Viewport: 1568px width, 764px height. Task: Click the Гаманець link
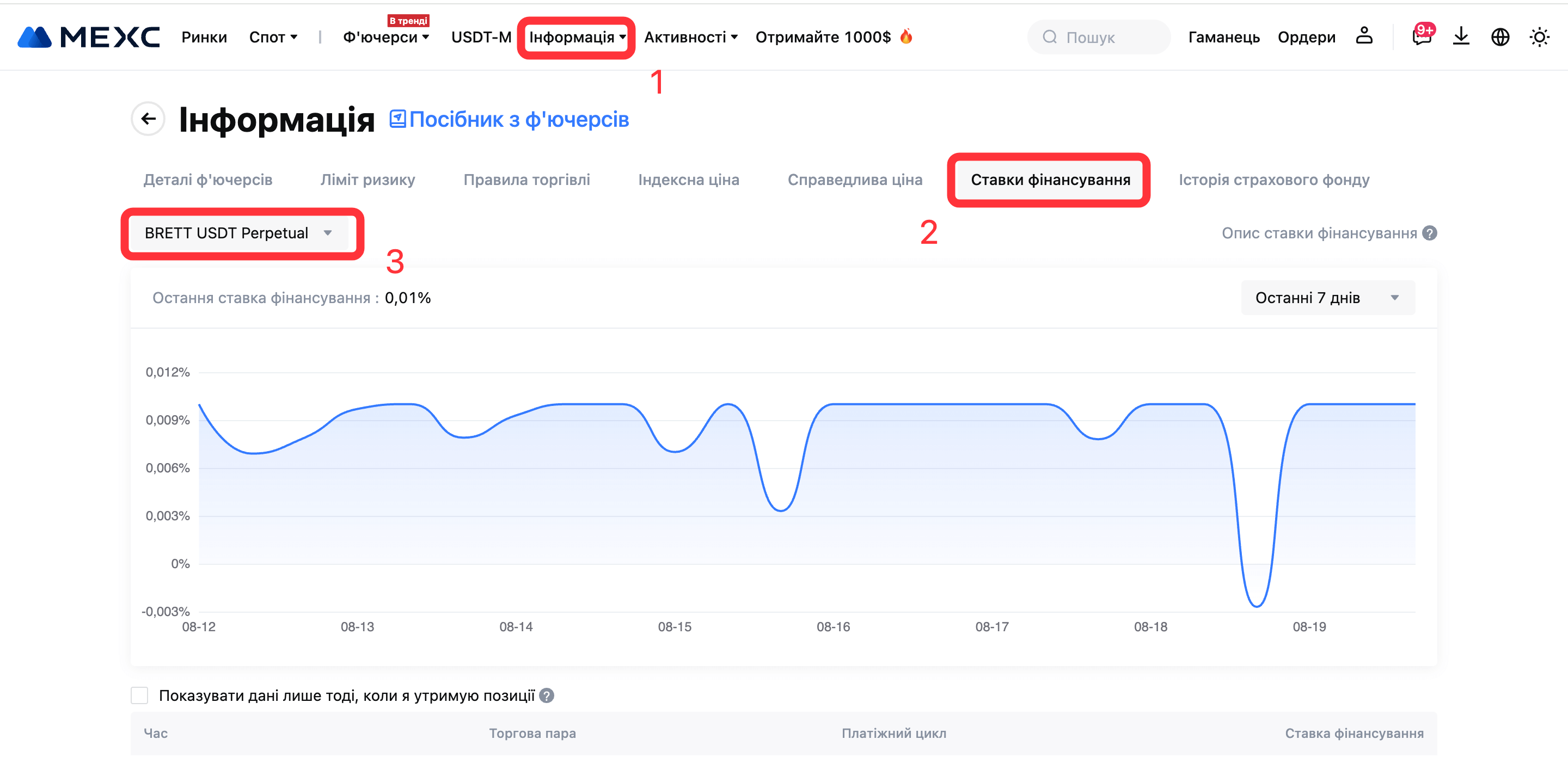click(1223, 37)
